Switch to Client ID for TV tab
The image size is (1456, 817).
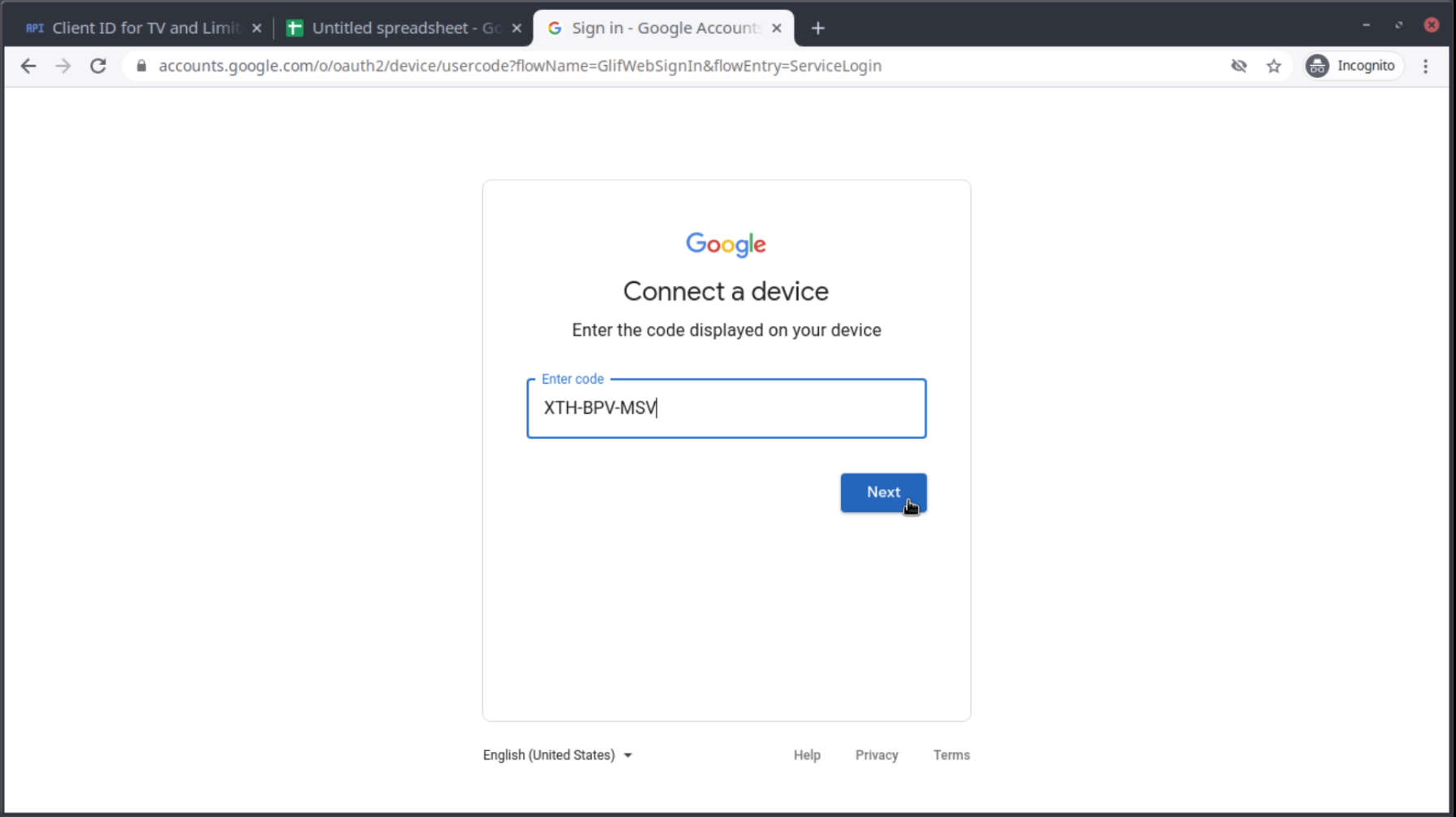coord(138,28)
